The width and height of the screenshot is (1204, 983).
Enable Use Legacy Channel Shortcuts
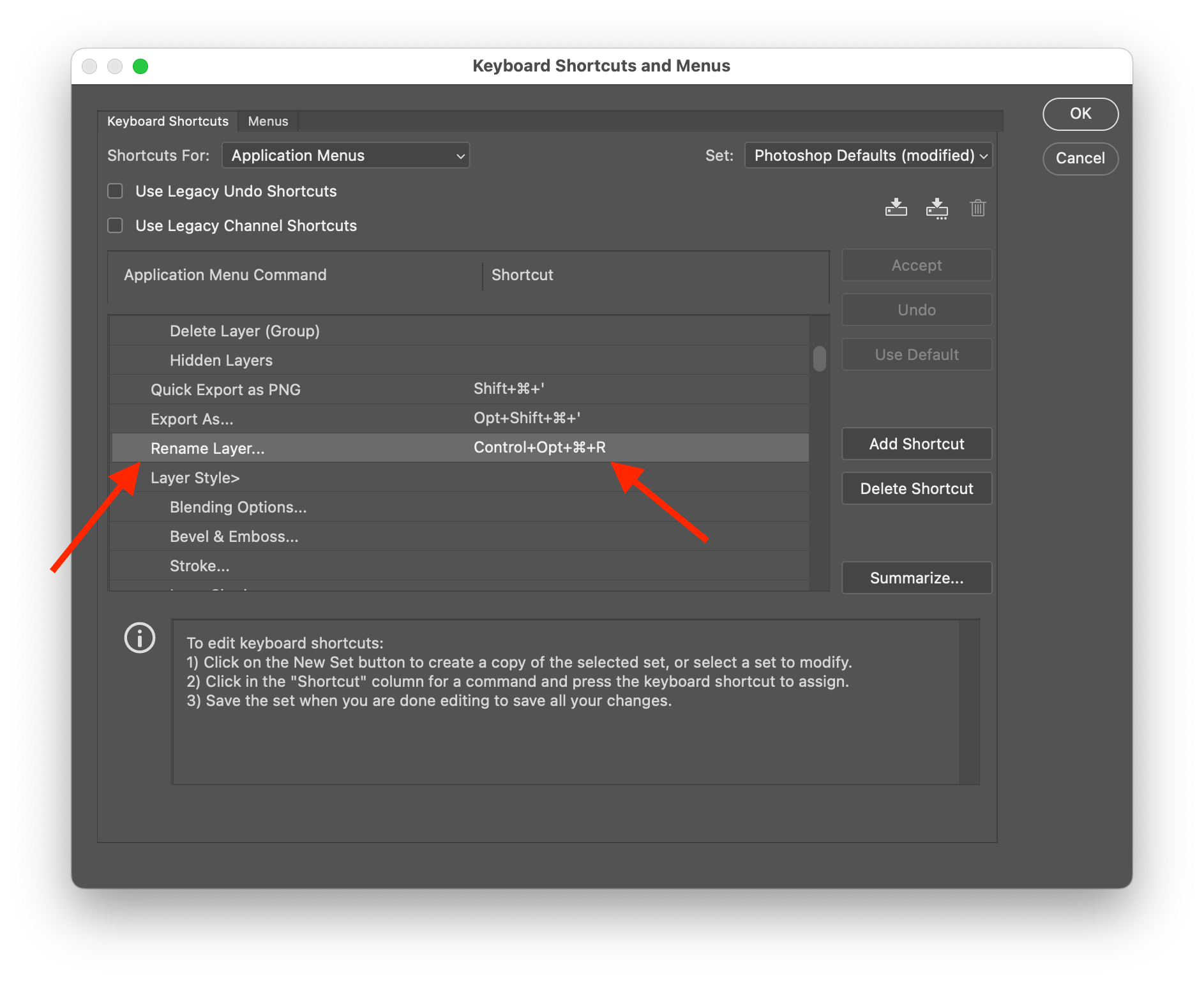[x=115, y=225]
